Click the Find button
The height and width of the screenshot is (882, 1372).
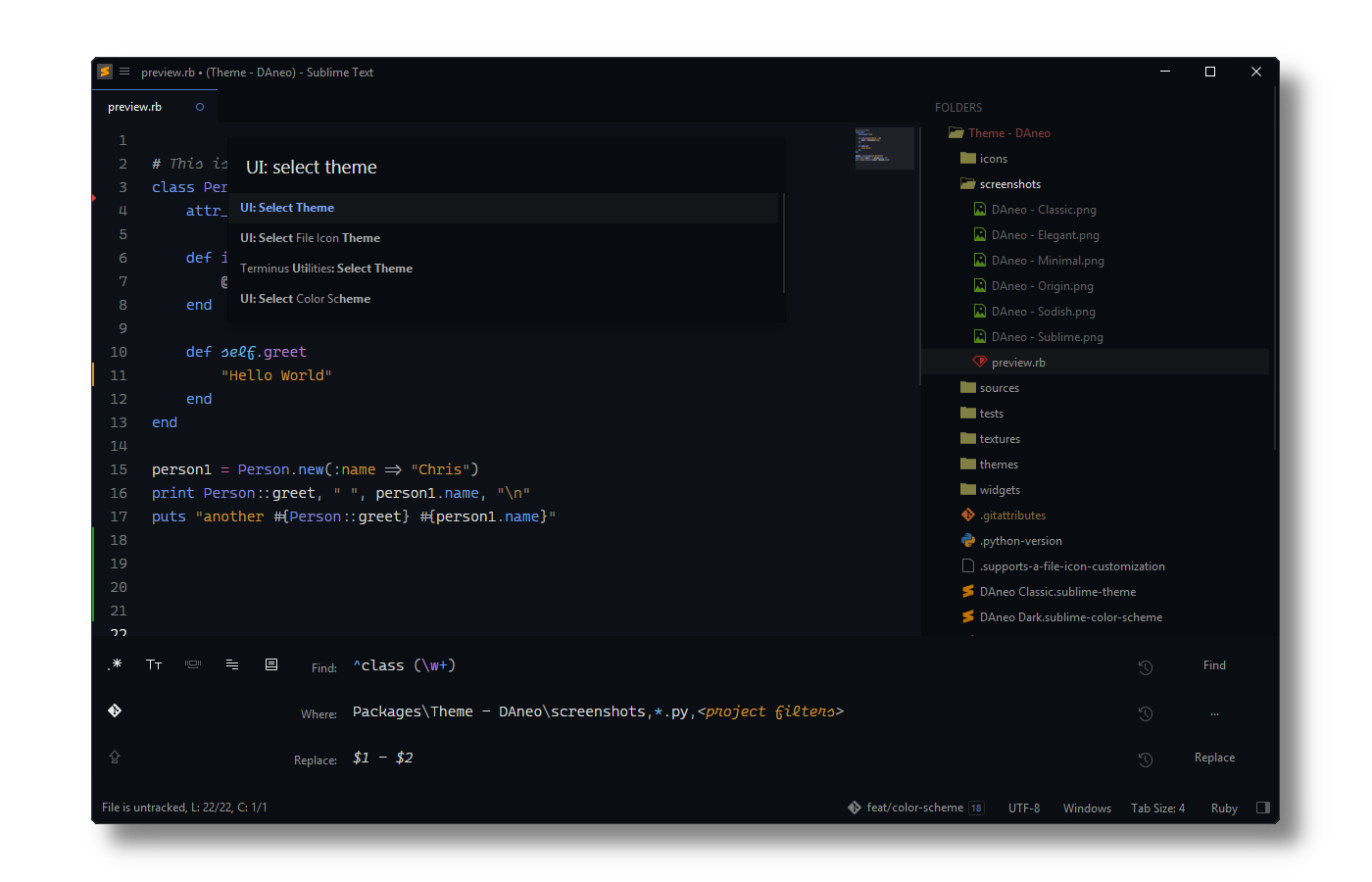(1214, 665)
